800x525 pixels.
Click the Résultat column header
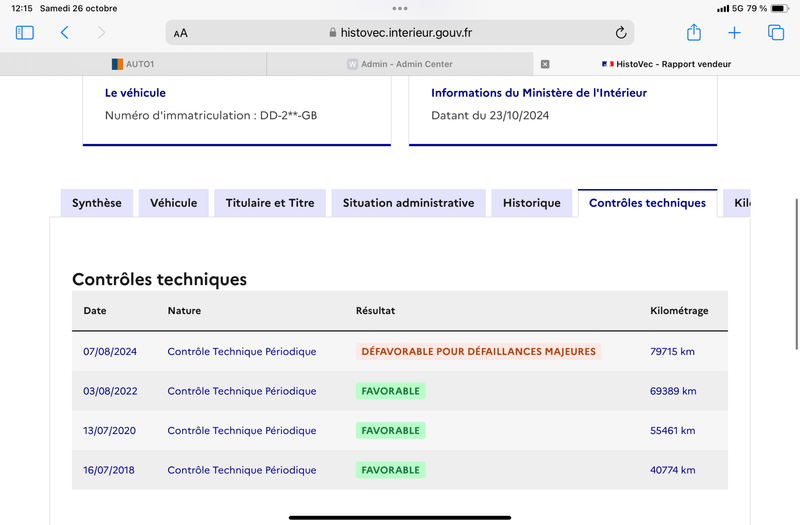point(376,311)
